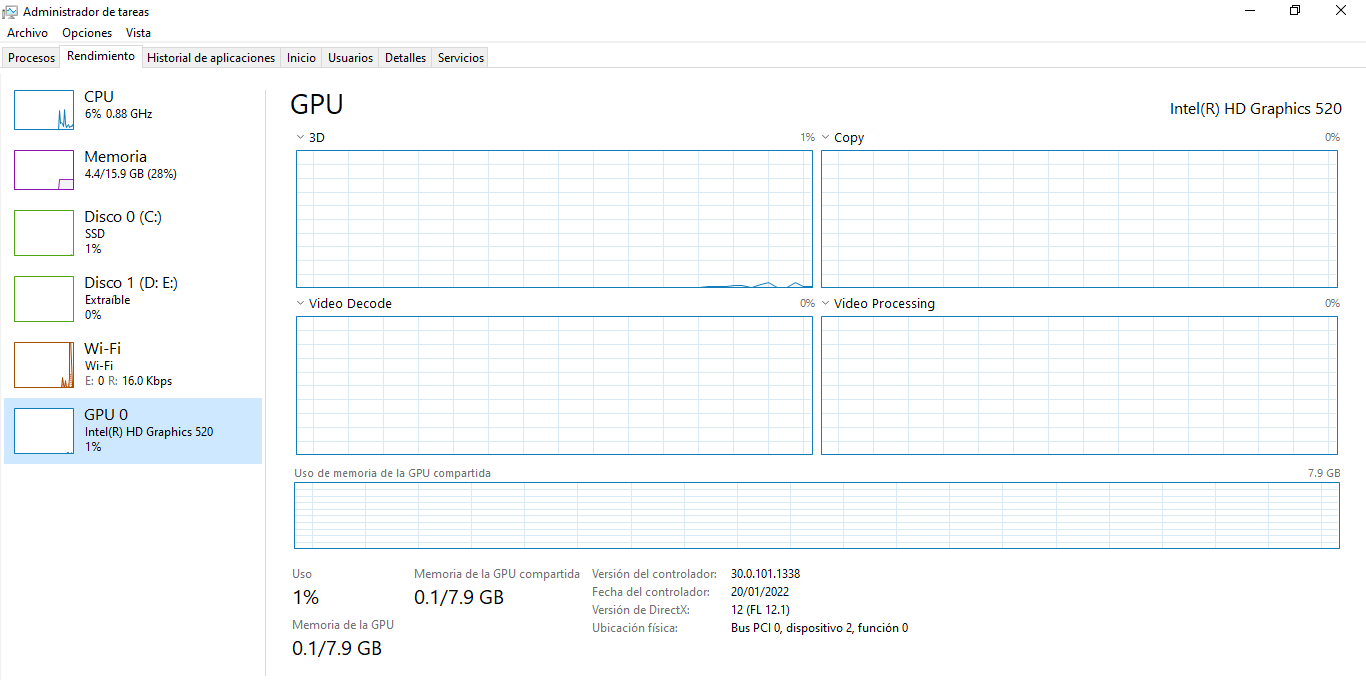Viewport: 1366px width, 685px height.
Task: Select the GPU 0 sidebar entry
Action: pyautogui.click(x=133, y=431)
